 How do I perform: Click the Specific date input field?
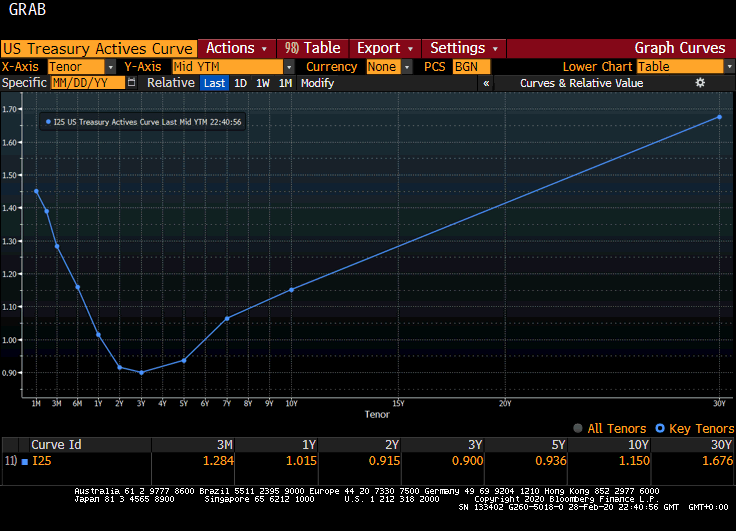87,83
